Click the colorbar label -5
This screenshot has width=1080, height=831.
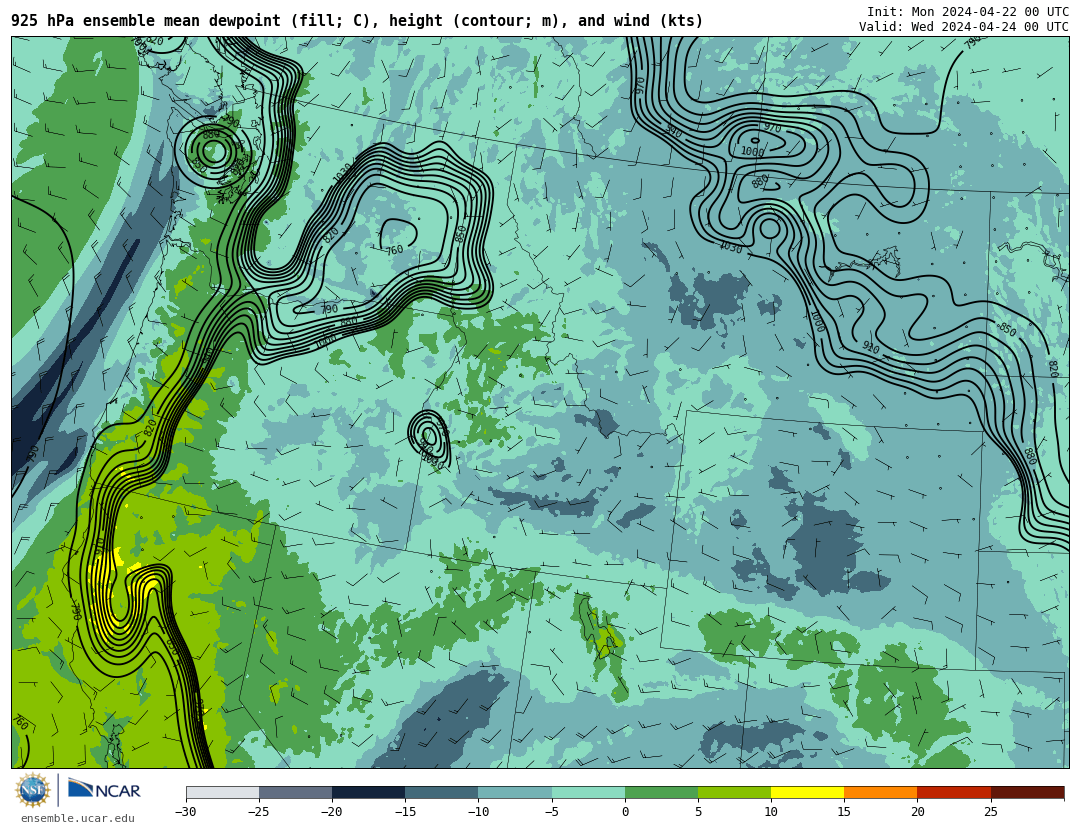(552, 812)
